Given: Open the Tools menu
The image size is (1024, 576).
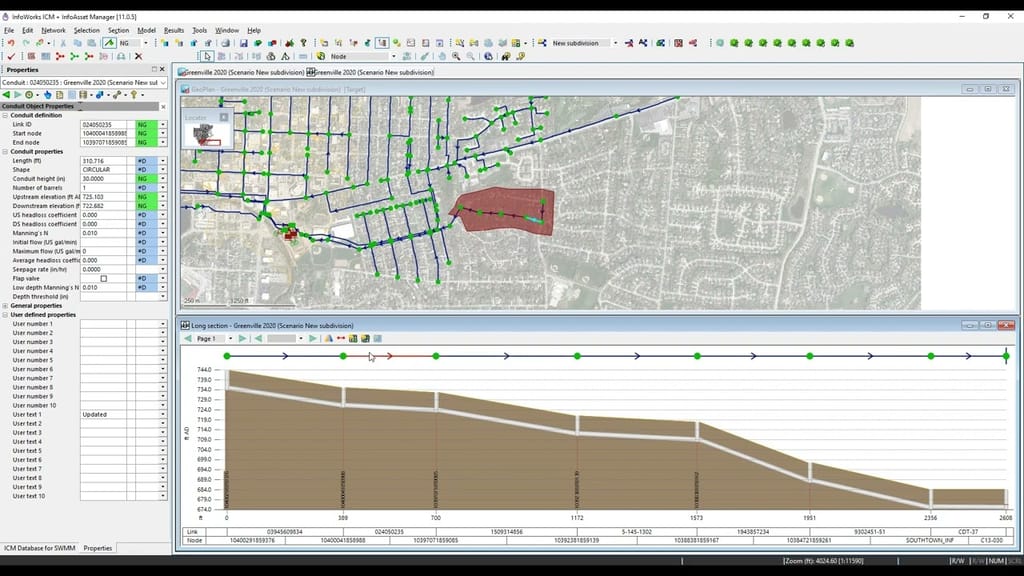Looking at the screenshot, I should point(199,30).
